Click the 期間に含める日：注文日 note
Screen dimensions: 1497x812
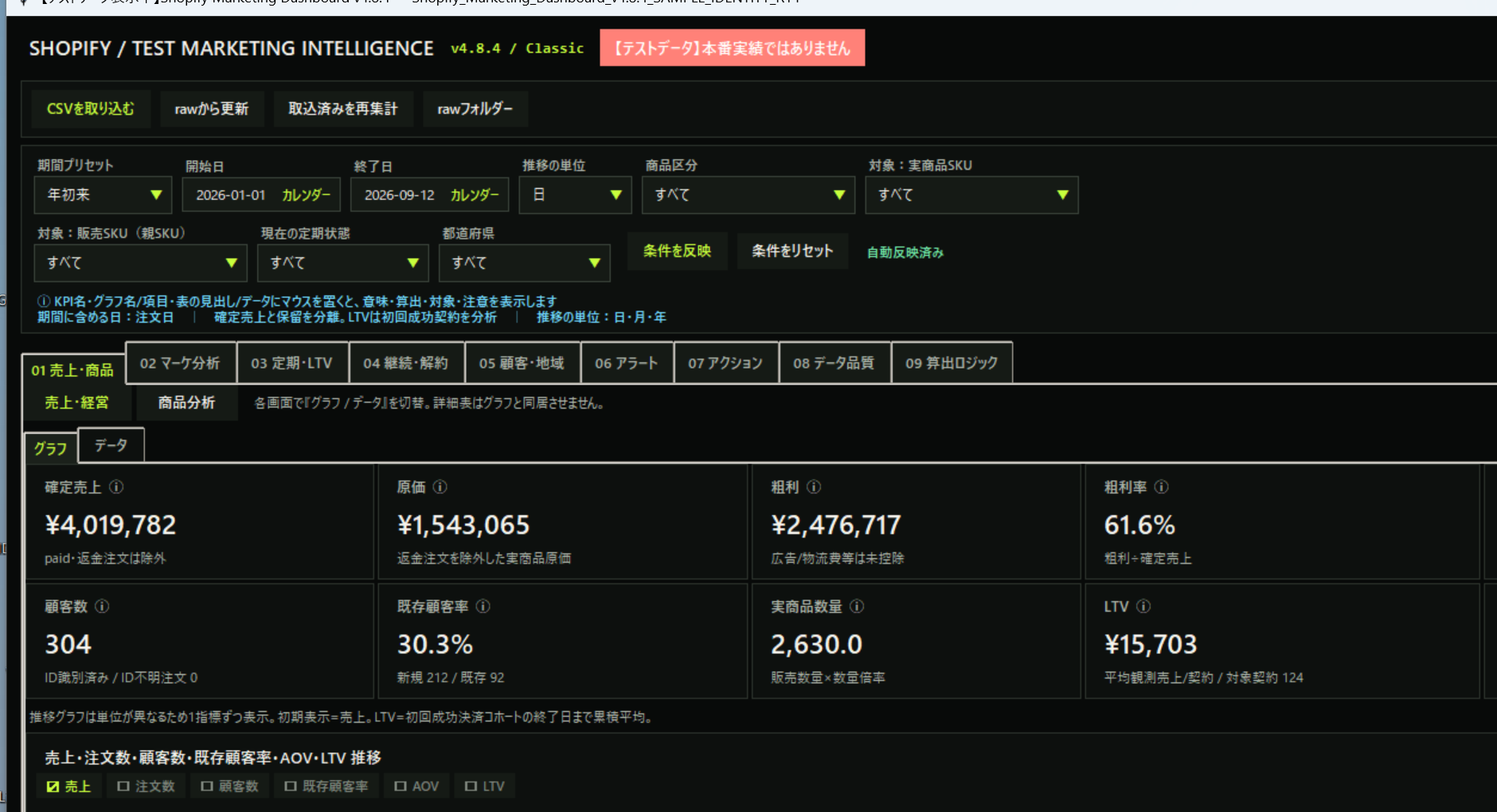pos(105,317)
